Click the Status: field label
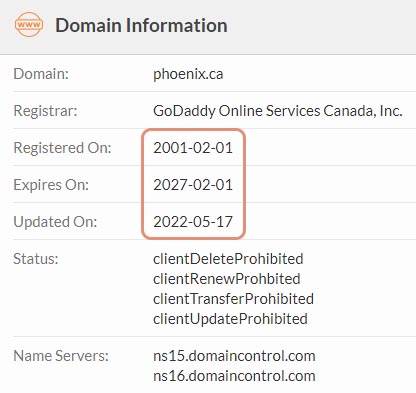The width and height of the screenshot is (416, 393). pos(36,259)
